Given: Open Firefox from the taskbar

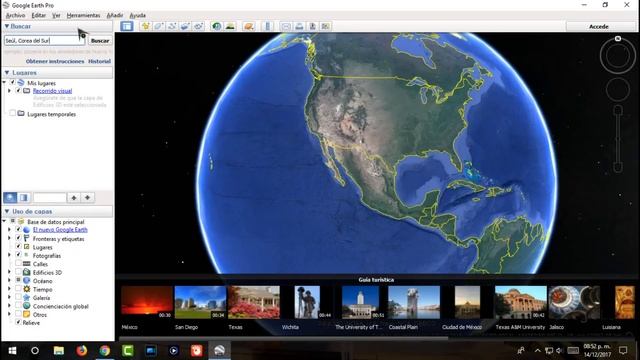Looking at the screenshot, I should click(82, 350).
